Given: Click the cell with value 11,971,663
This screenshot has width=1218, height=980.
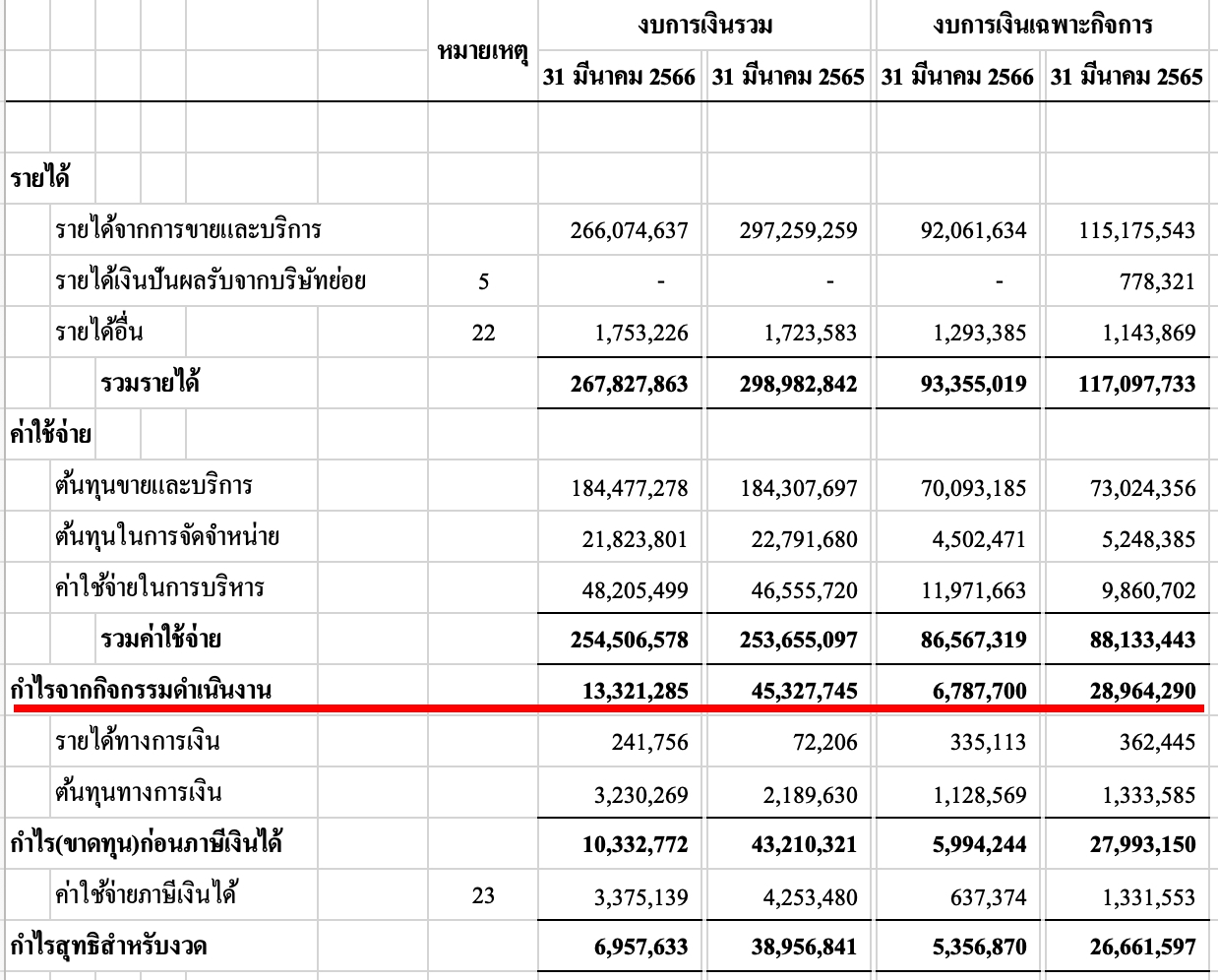Looking at the screenshot, I should coord(973,589).
